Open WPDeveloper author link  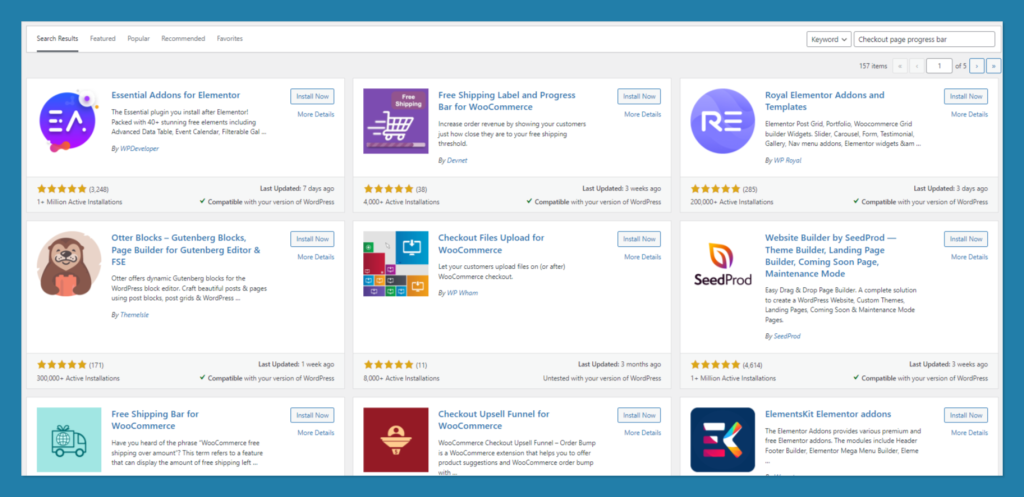(139, 148)
